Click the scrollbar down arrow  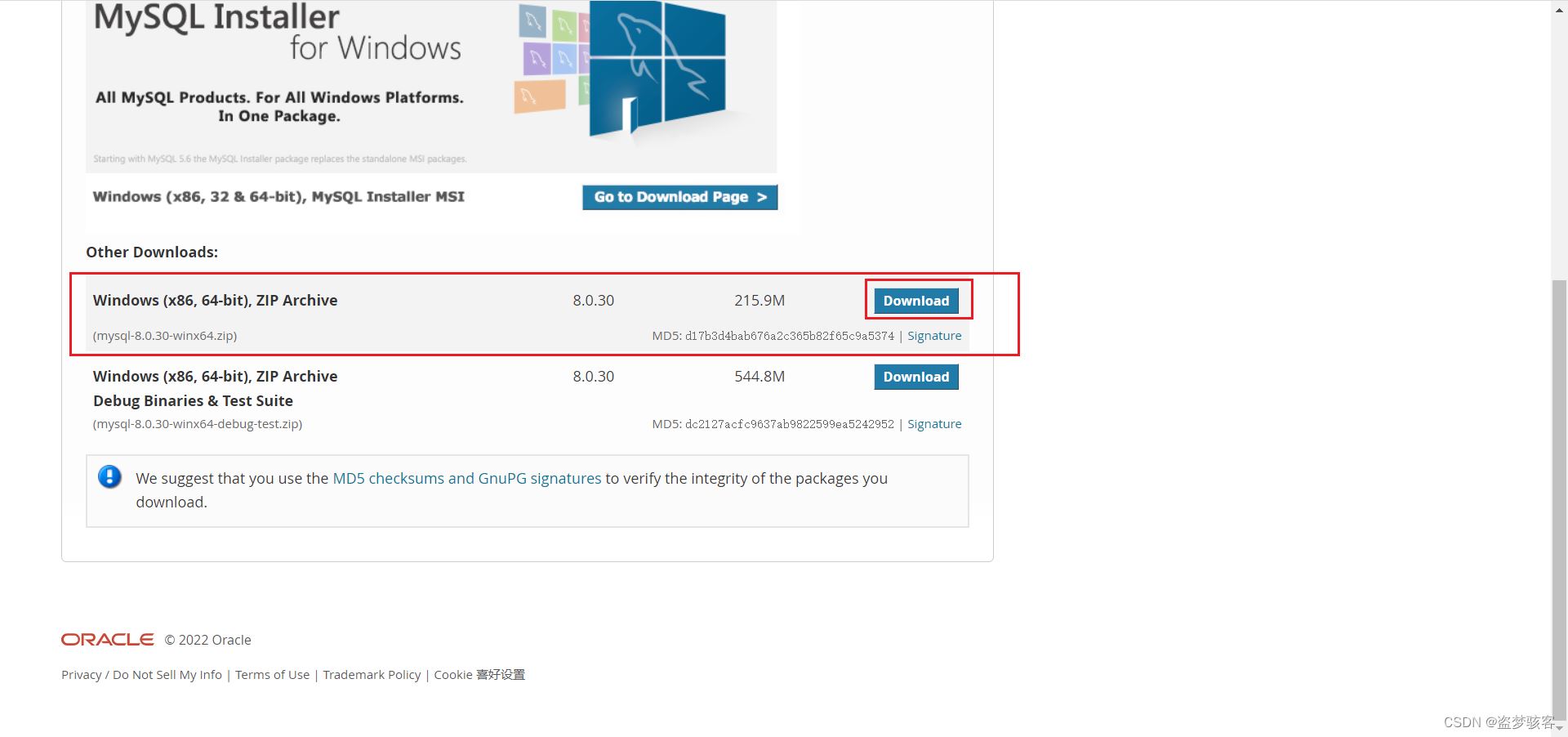(x=1559, y=727)
